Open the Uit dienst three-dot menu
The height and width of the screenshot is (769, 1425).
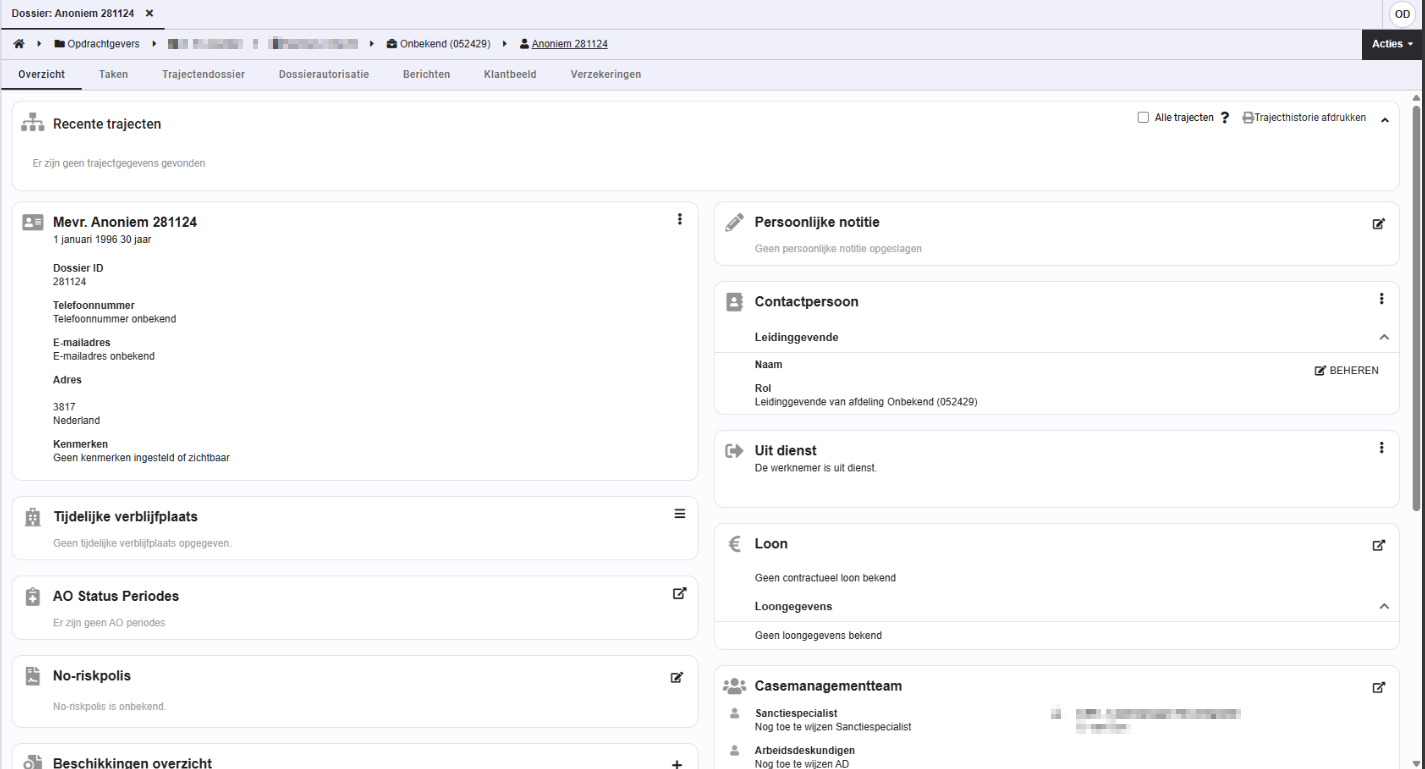tap(1381, 448)
